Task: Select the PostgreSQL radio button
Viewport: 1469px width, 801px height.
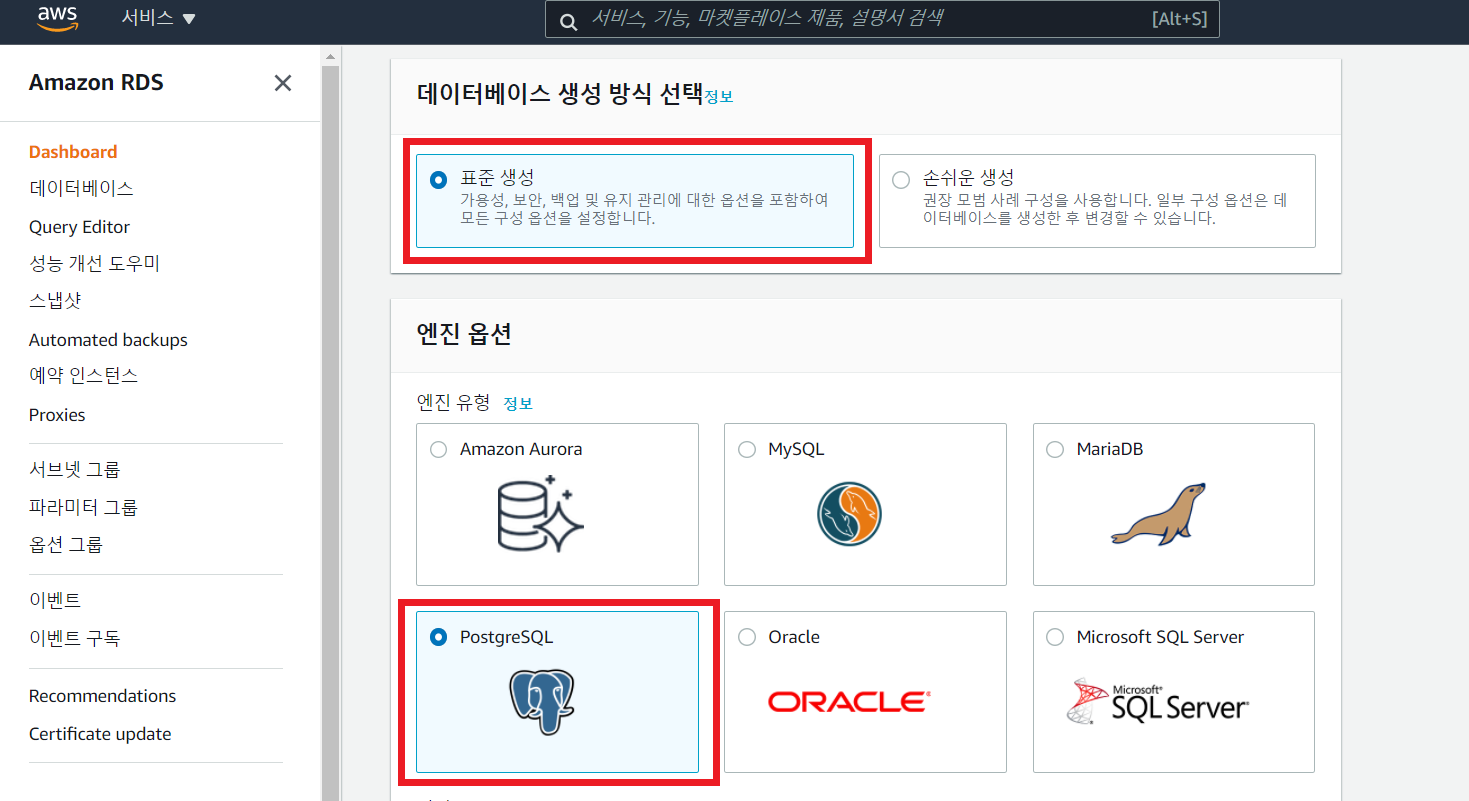Action: [438, 637]
